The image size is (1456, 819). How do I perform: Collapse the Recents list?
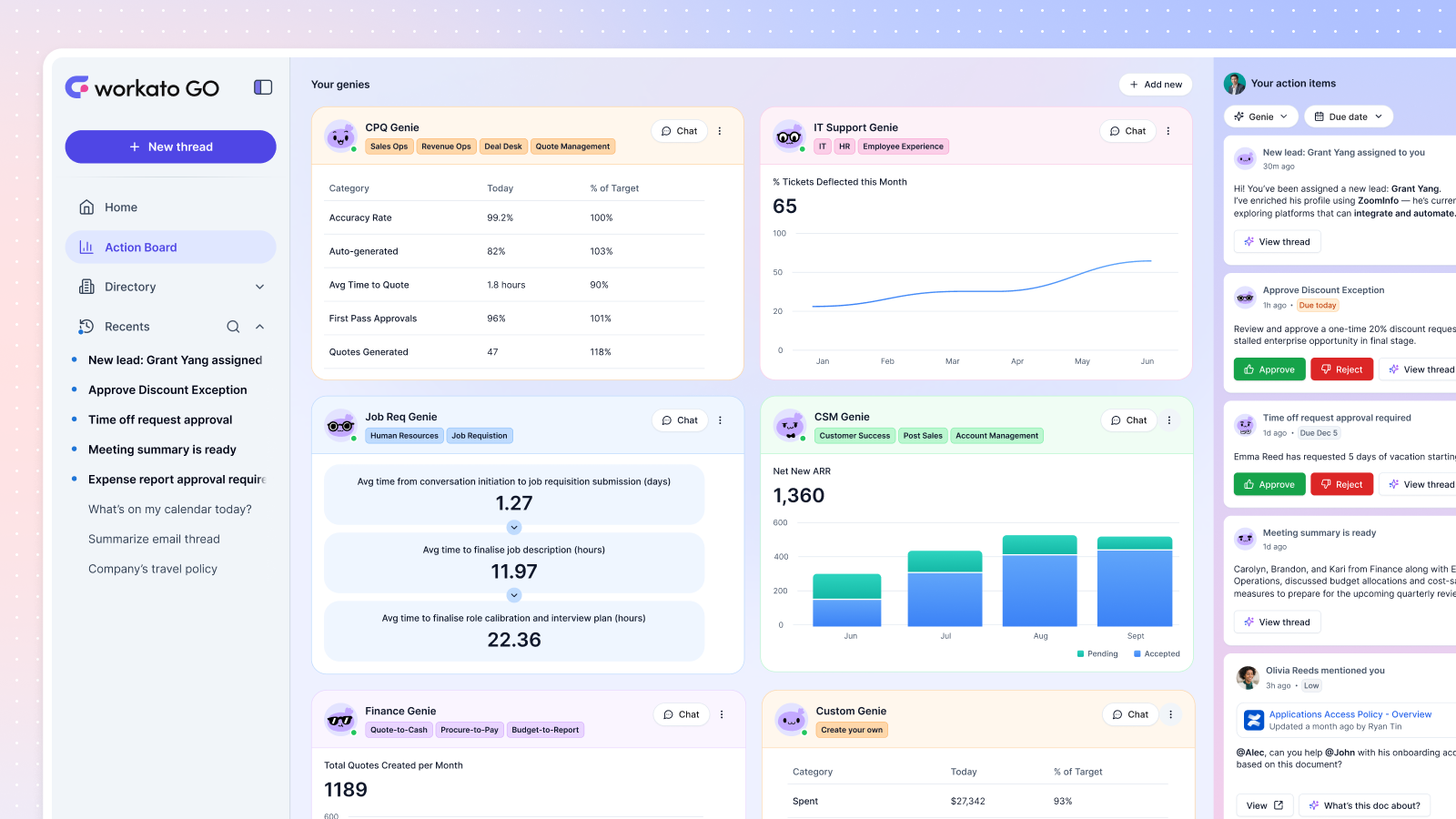pyautogui.click(x=259, y=327)
